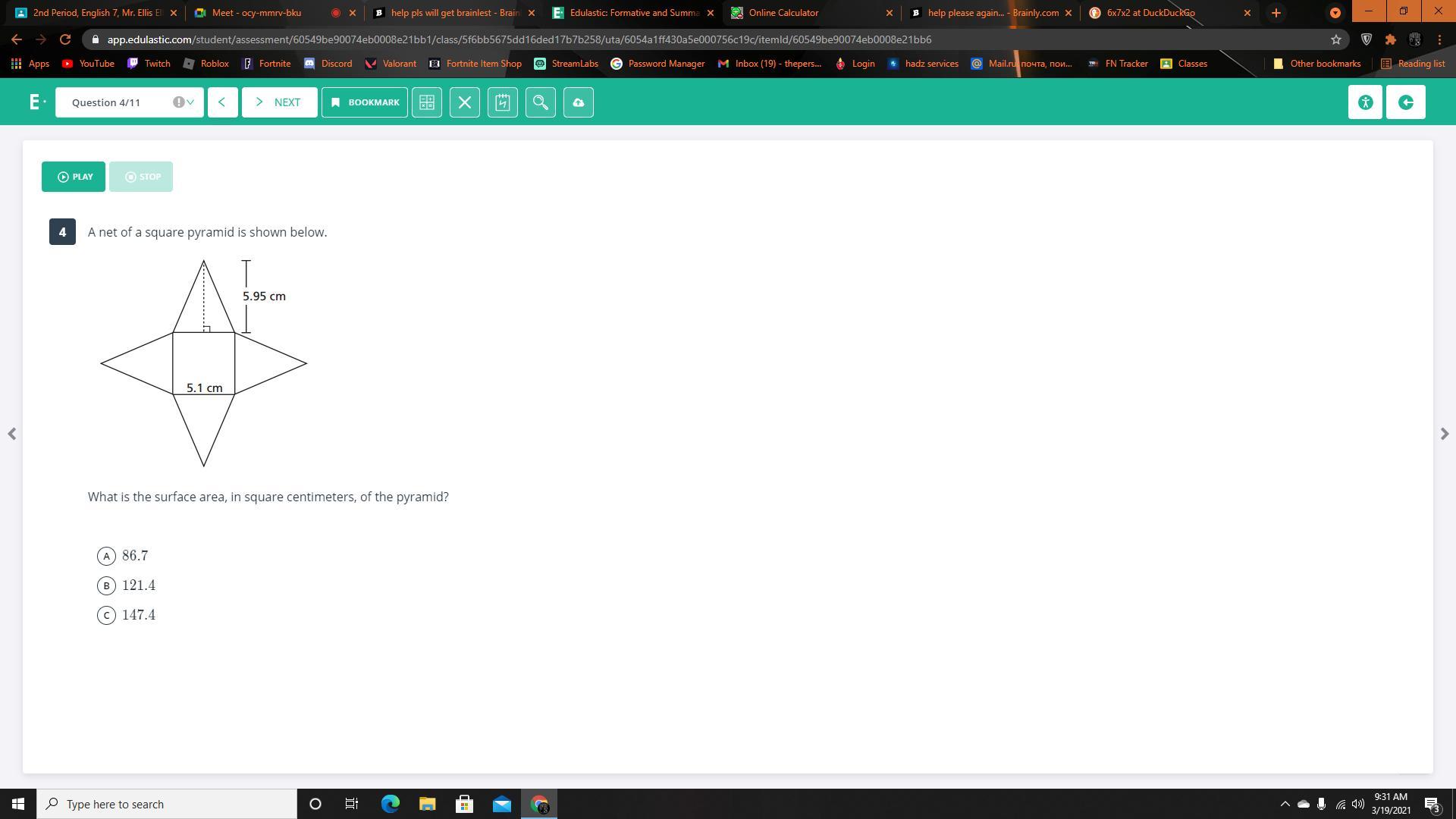Open the scratchpad notepad tool
Screen dimensions: 1456x819
click(503, 102)
